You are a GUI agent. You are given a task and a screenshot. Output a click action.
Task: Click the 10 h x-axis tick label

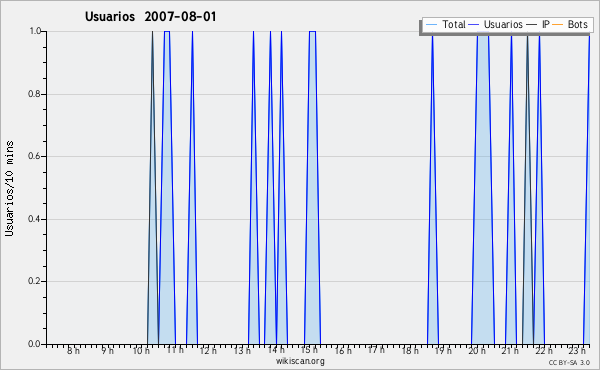pyautogui.click(x=141, y=350)
